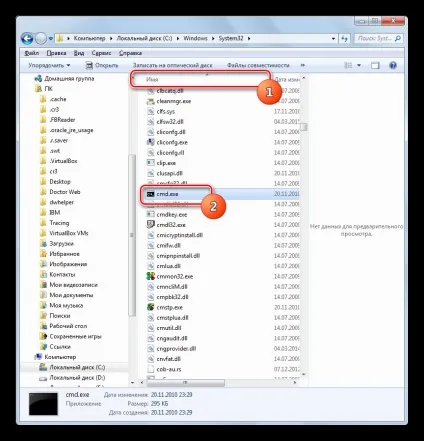Open the Сервис menu
Image resolution: width=424 pixels, height=441 pixels.
click(101, 53)
